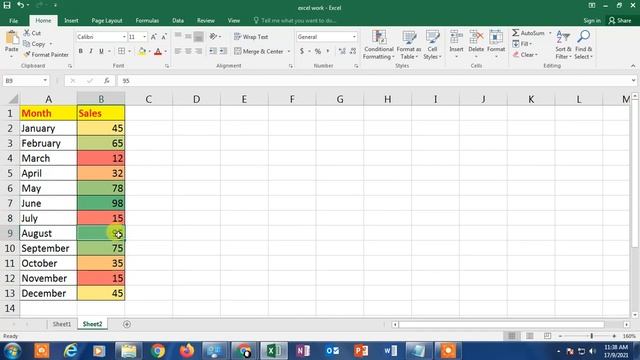
Task: Click Insert Function fx icon
Action: [x=107, y=81]
